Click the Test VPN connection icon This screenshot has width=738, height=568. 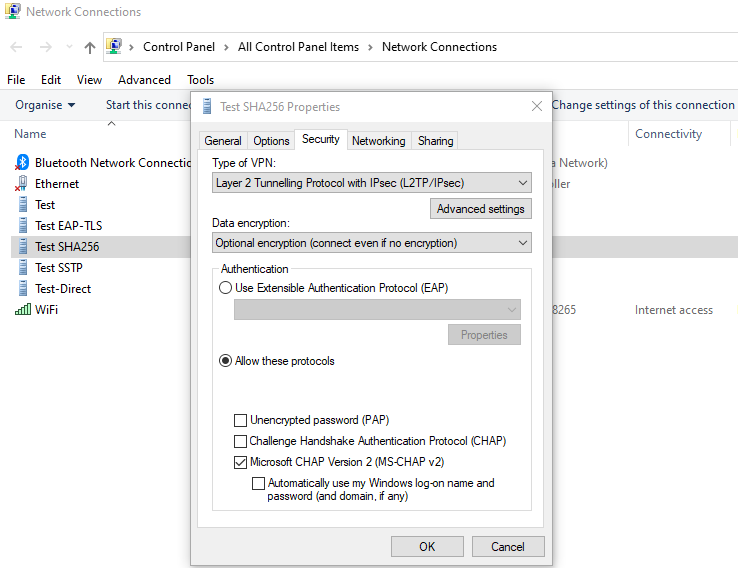click(x=23, y=204)
